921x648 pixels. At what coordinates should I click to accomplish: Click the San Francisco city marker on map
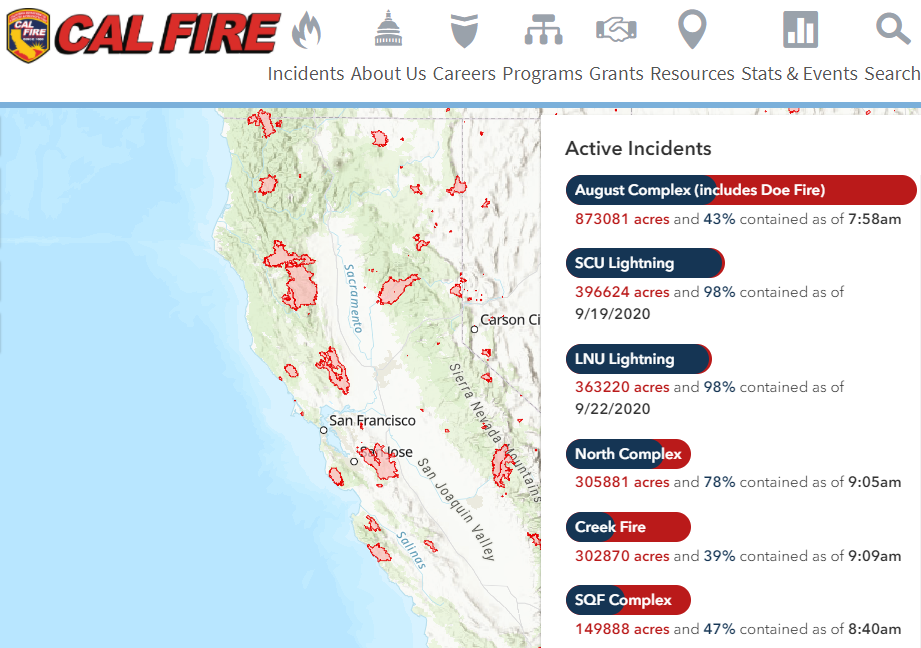[323, 430]
